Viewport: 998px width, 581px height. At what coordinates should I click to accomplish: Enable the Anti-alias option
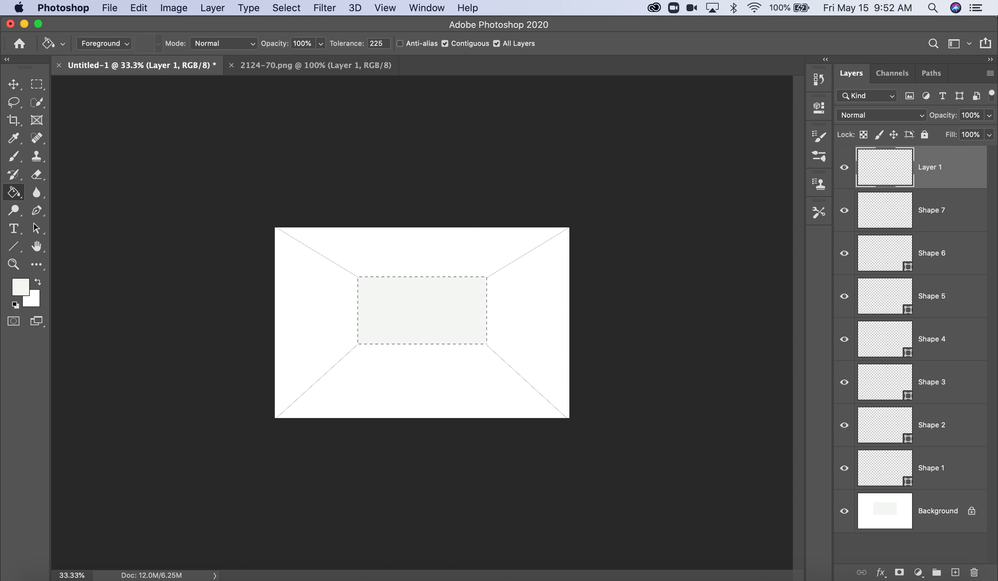[400, 43]
